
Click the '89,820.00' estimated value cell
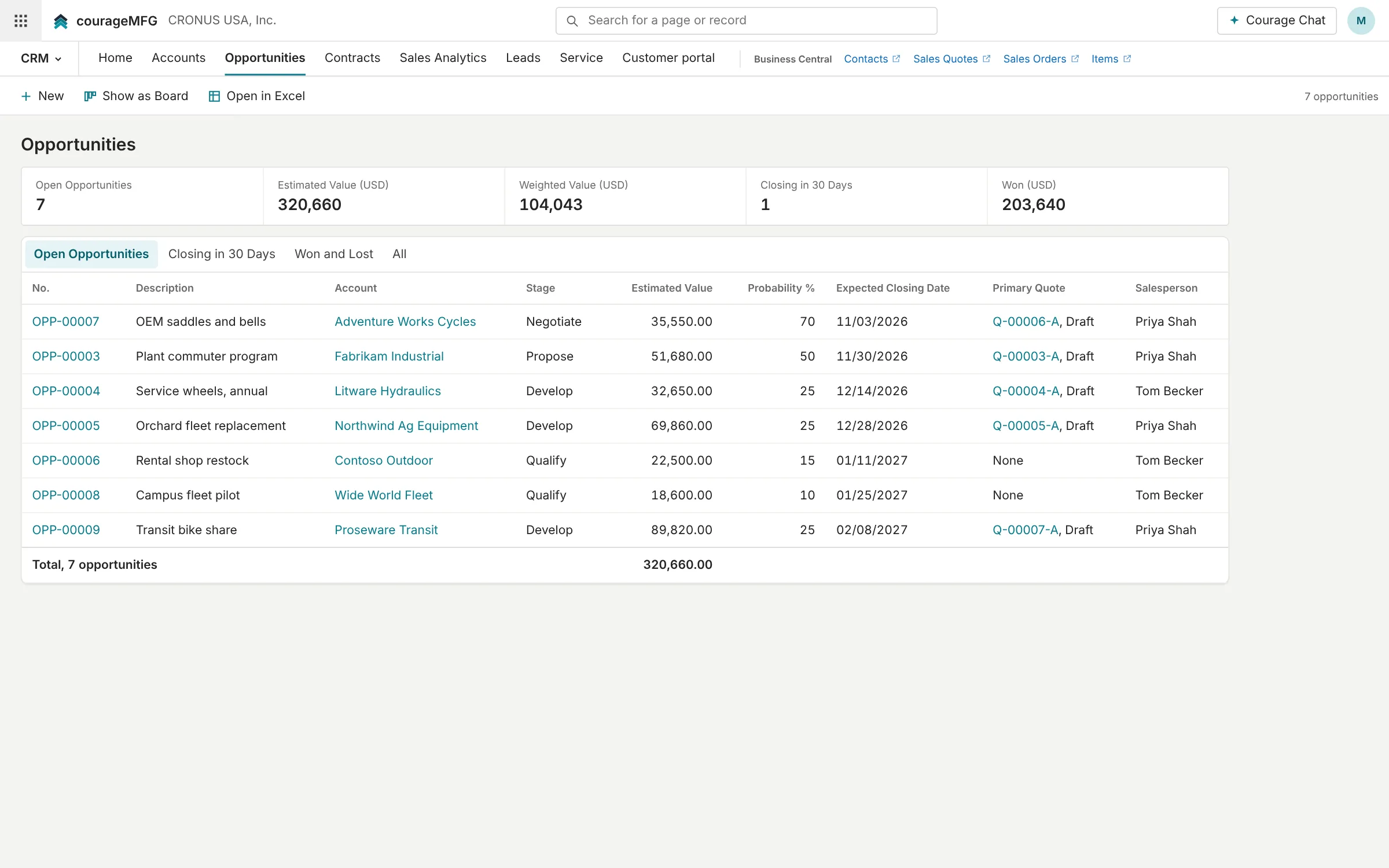[x=681, y=530]
